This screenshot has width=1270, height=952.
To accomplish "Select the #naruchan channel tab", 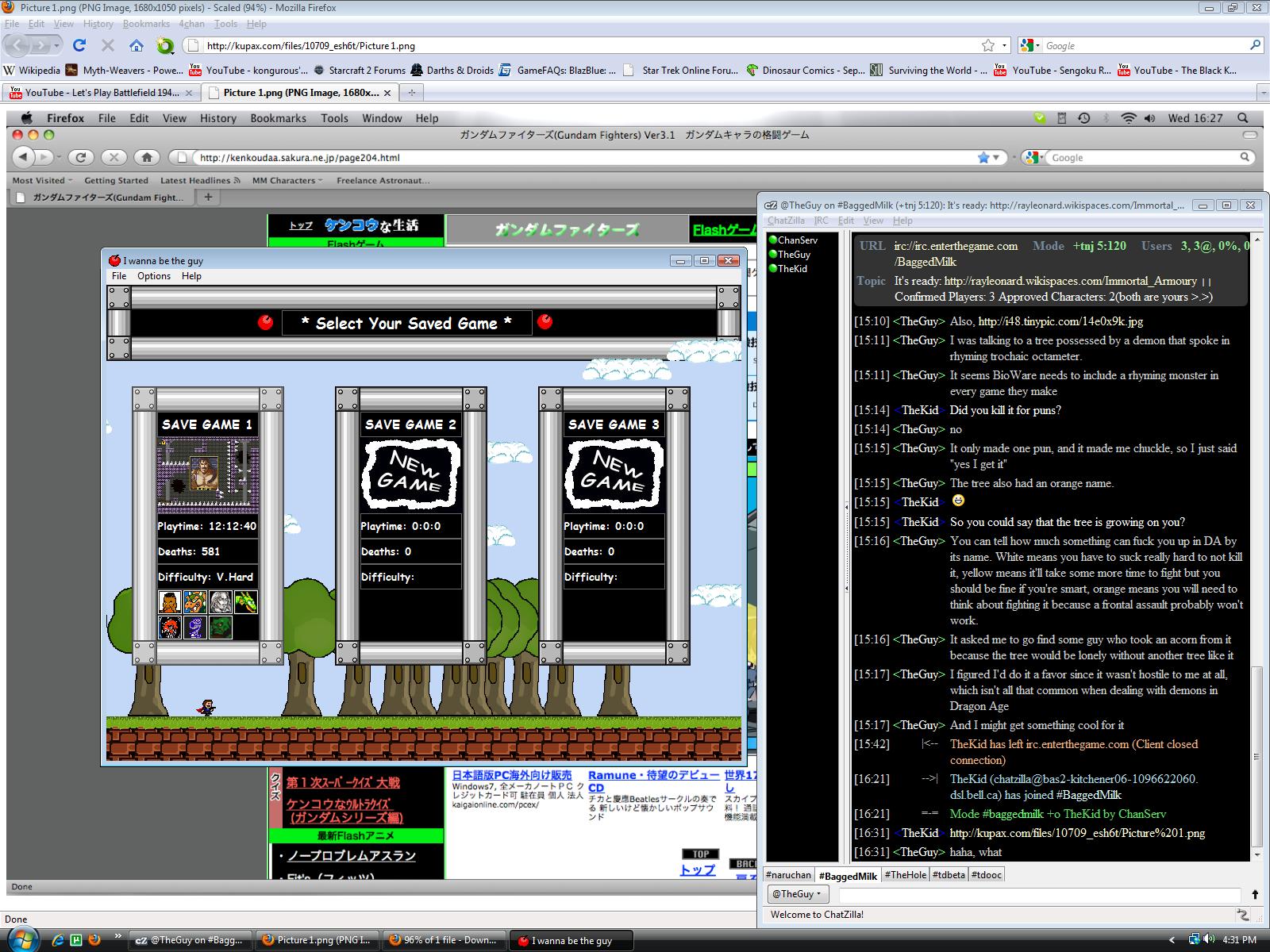I will coord(788,875).
